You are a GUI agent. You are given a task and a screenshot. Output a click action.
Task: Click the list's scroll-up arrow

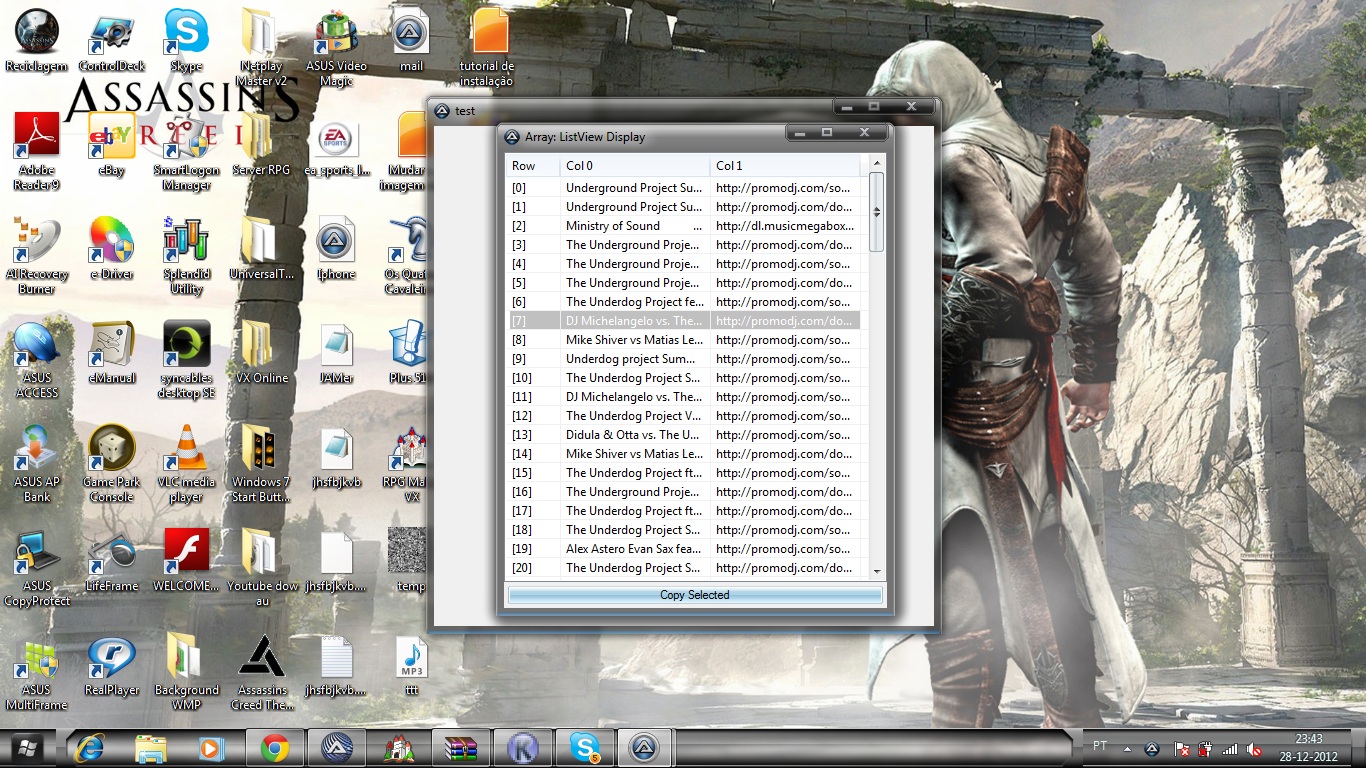coord(877,164)
